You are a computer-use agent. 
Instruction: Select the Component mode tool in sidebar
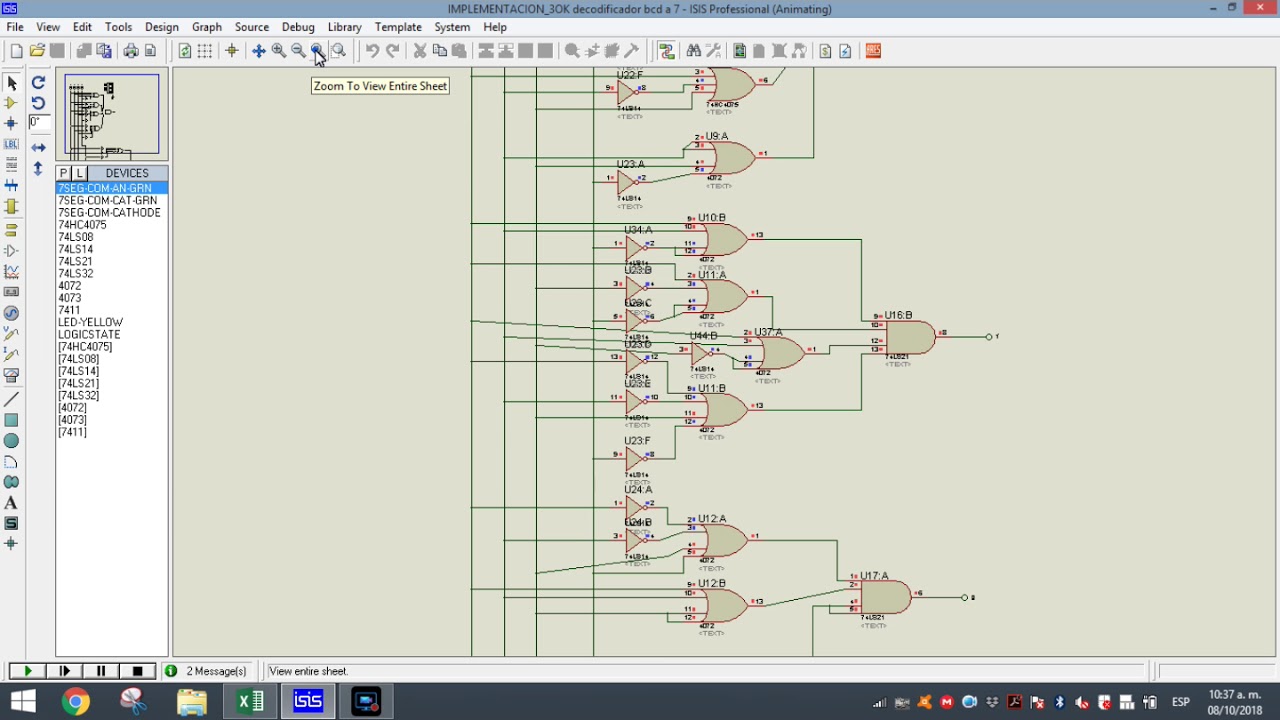click(12, 103)
